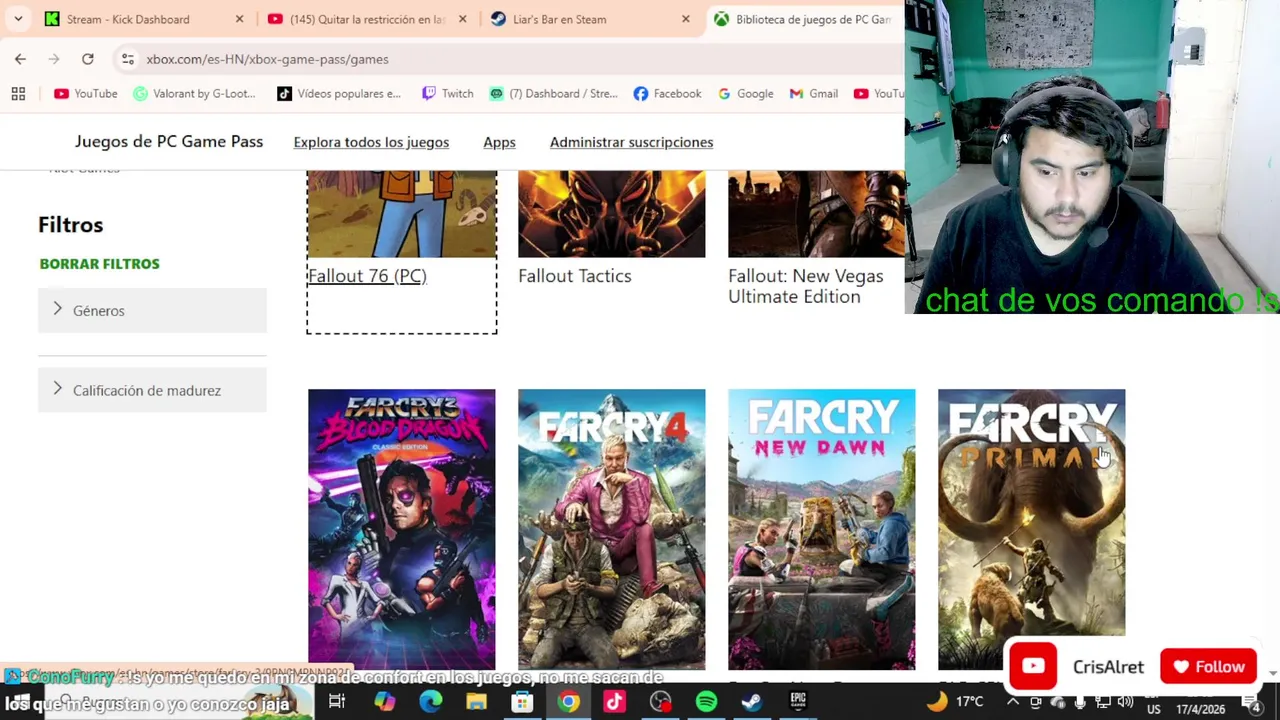Open Spotify from the taskbar
Viewport: 1280px width, 720px height.
click(x=706, y=702)
